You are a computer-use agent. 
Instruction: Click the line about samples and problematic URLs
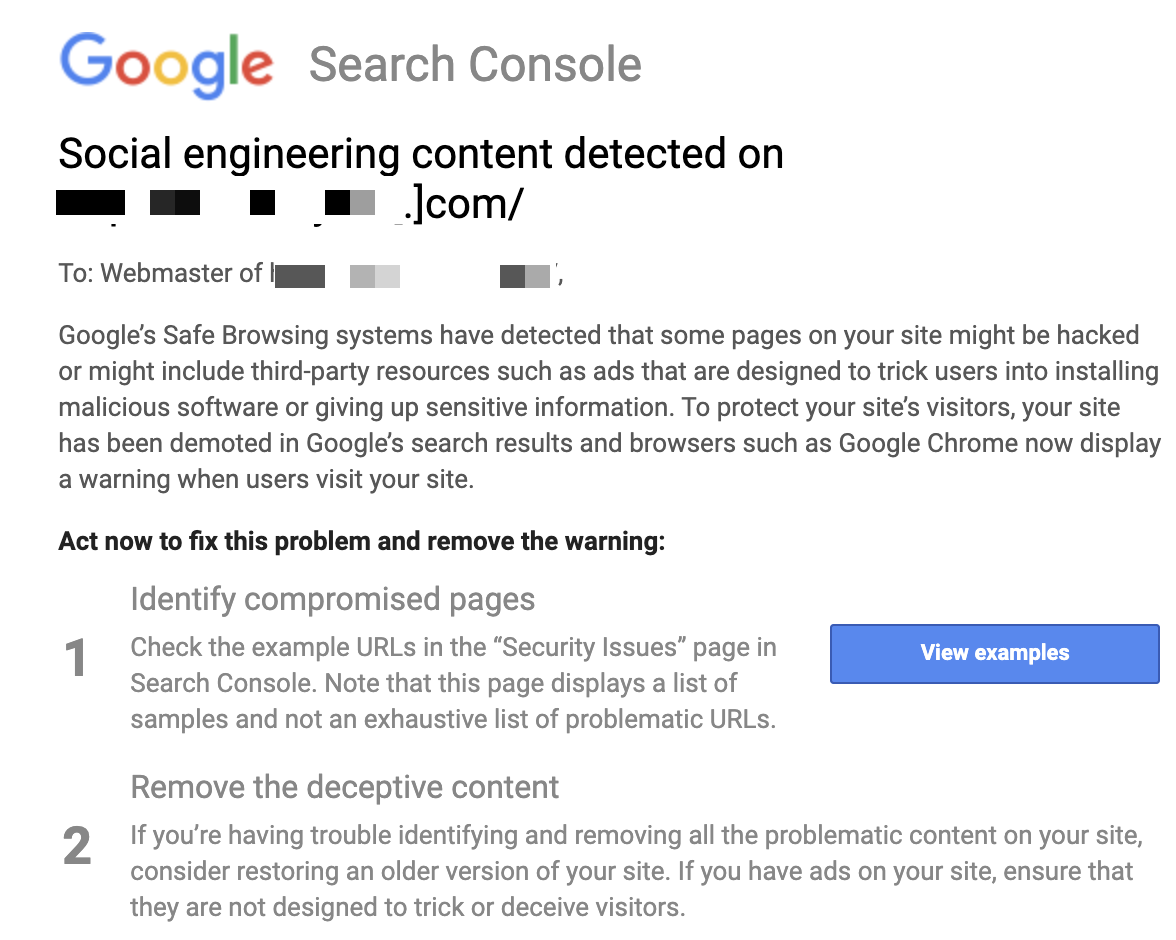(x=453, y=719)
